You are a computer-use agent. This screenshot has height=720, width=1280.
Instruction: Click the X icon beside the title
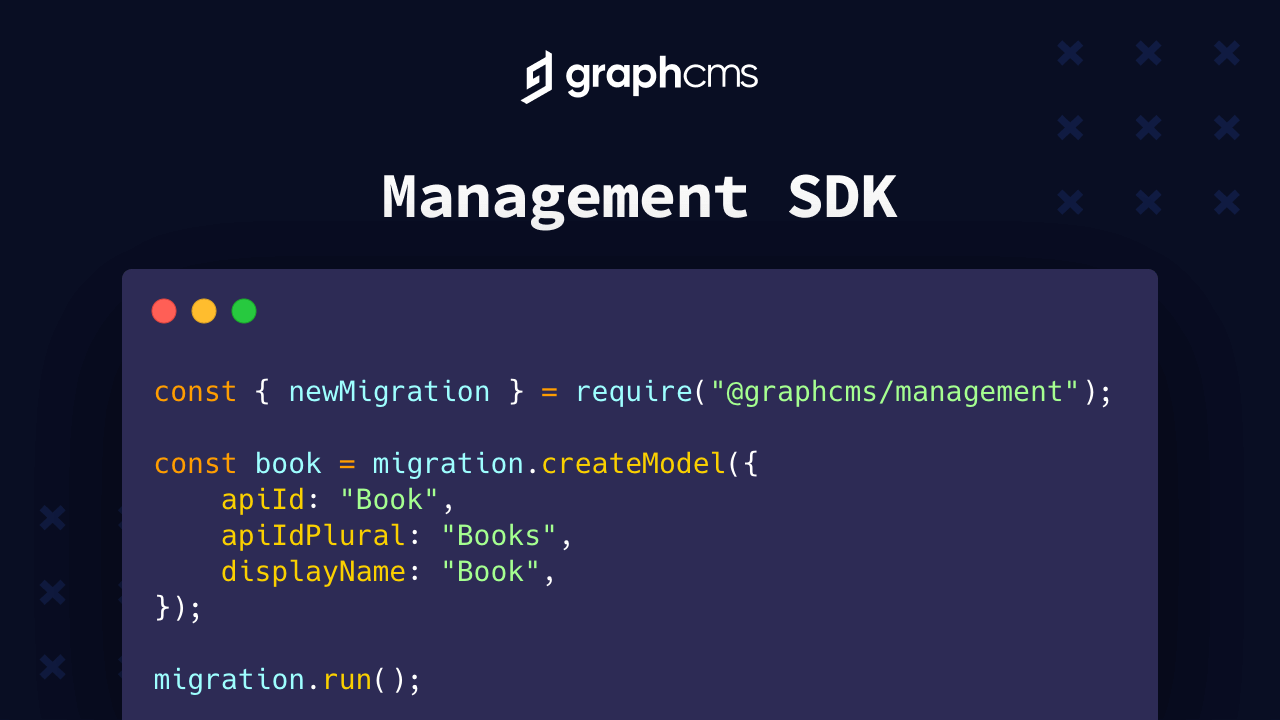[x=1069, y=201]
